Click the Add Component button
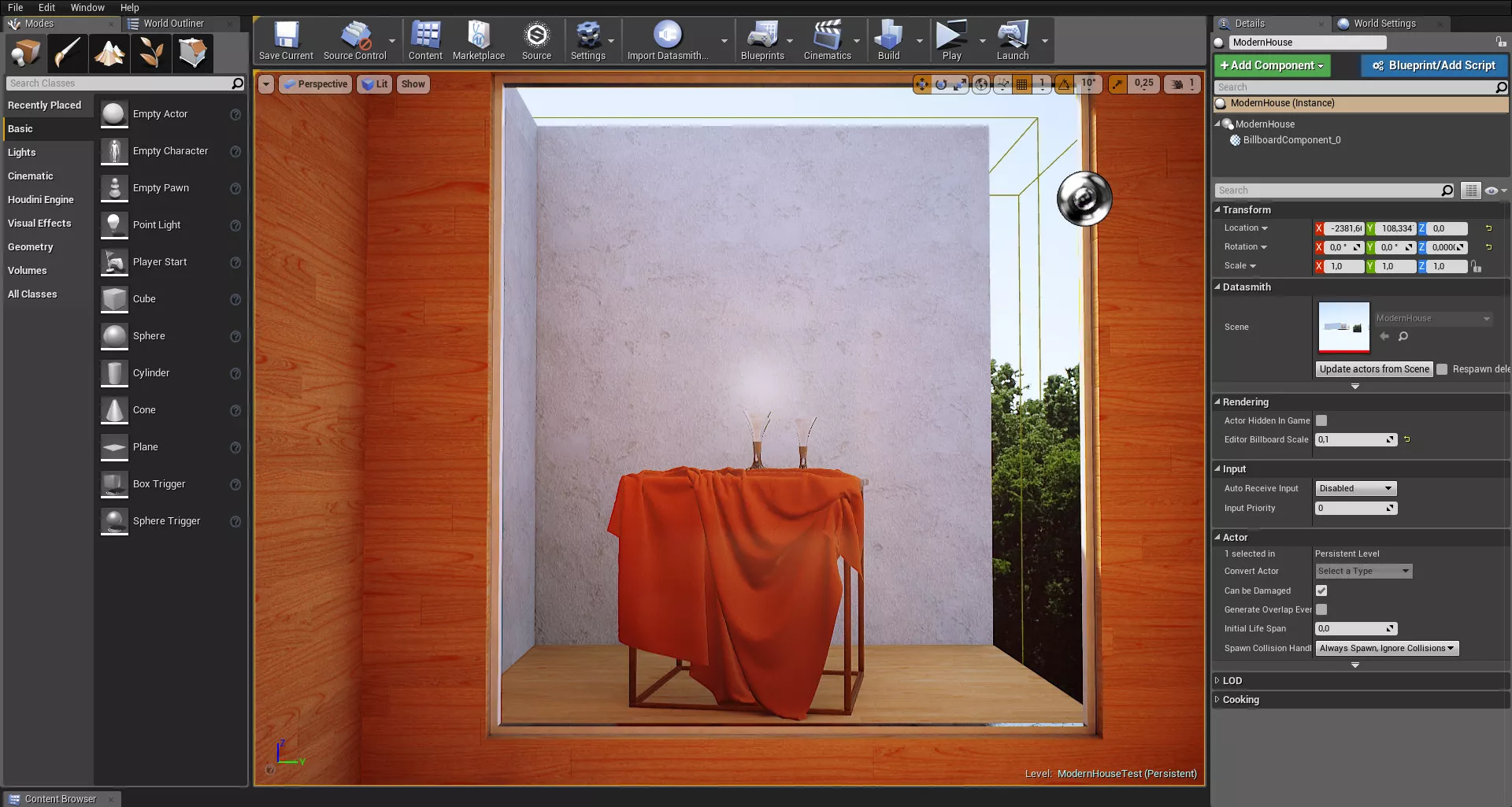This screenshot has height=807, width=1512. click(x=1272, y=65)
